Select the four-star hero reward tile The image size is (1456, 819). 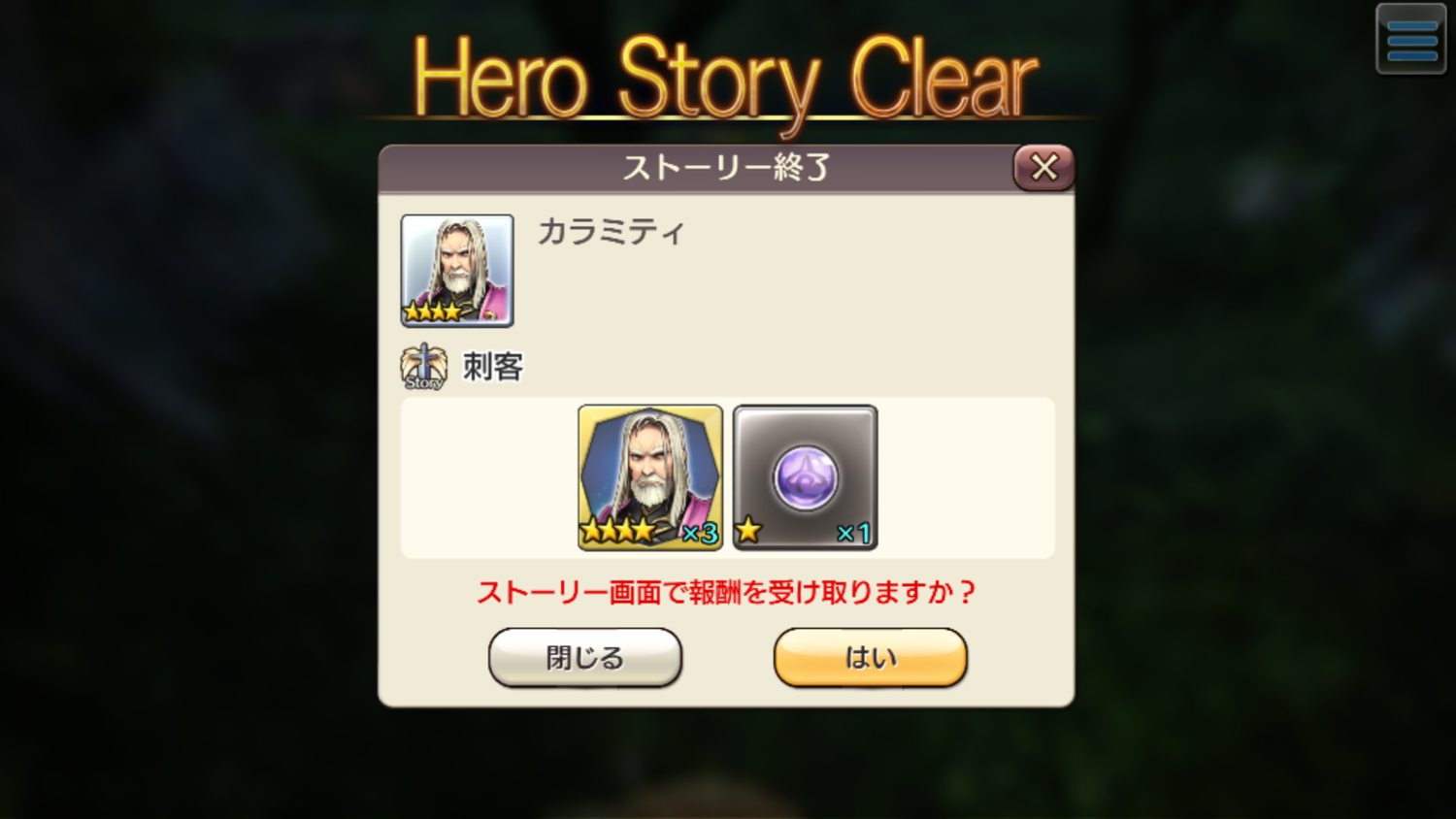(x=650, y=477)
